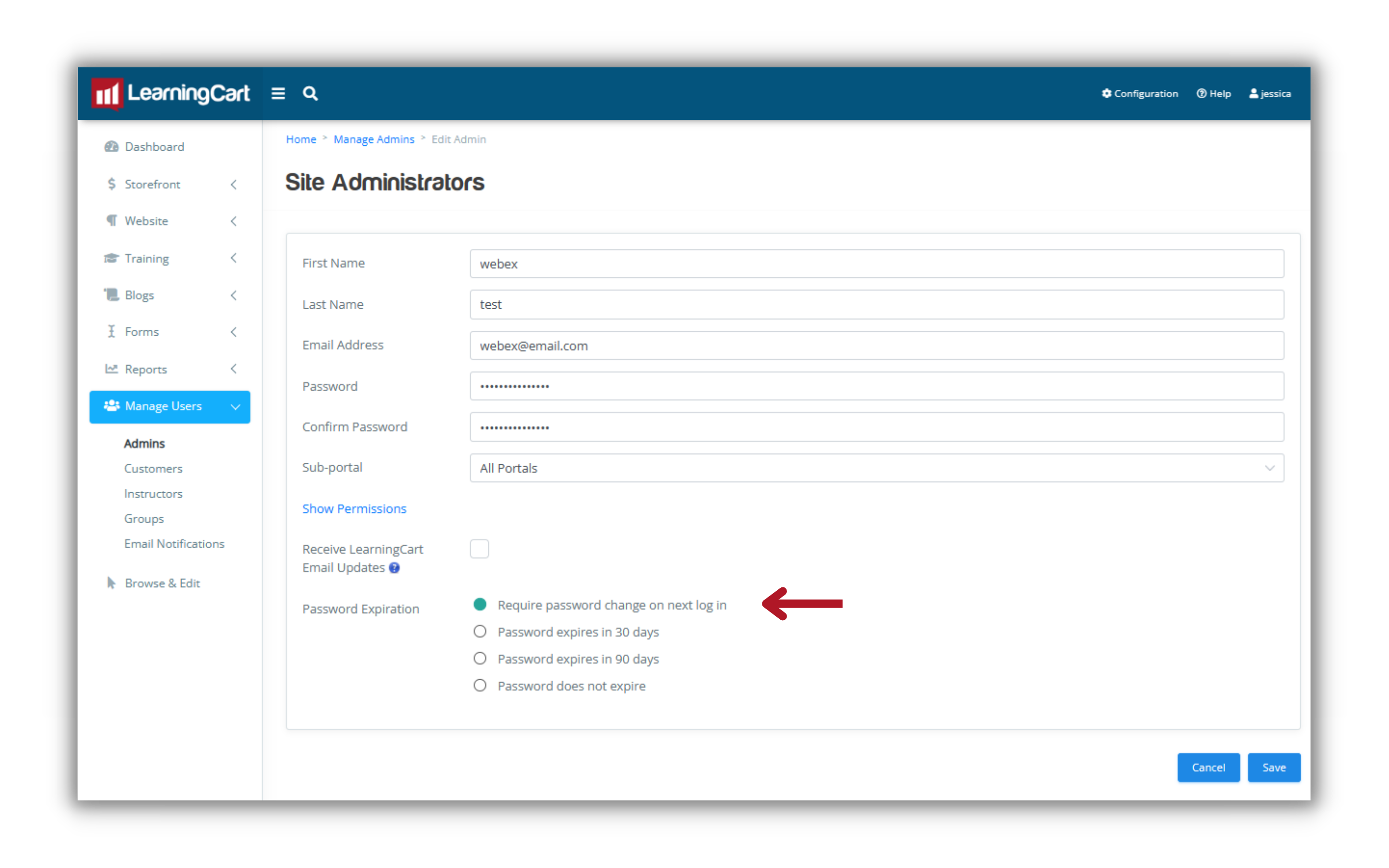The height and width of the screenshot is (868, 1389).
Task: Enable Receive LearningCart Email Updates checkbox
Action: [x=479, y=549]
